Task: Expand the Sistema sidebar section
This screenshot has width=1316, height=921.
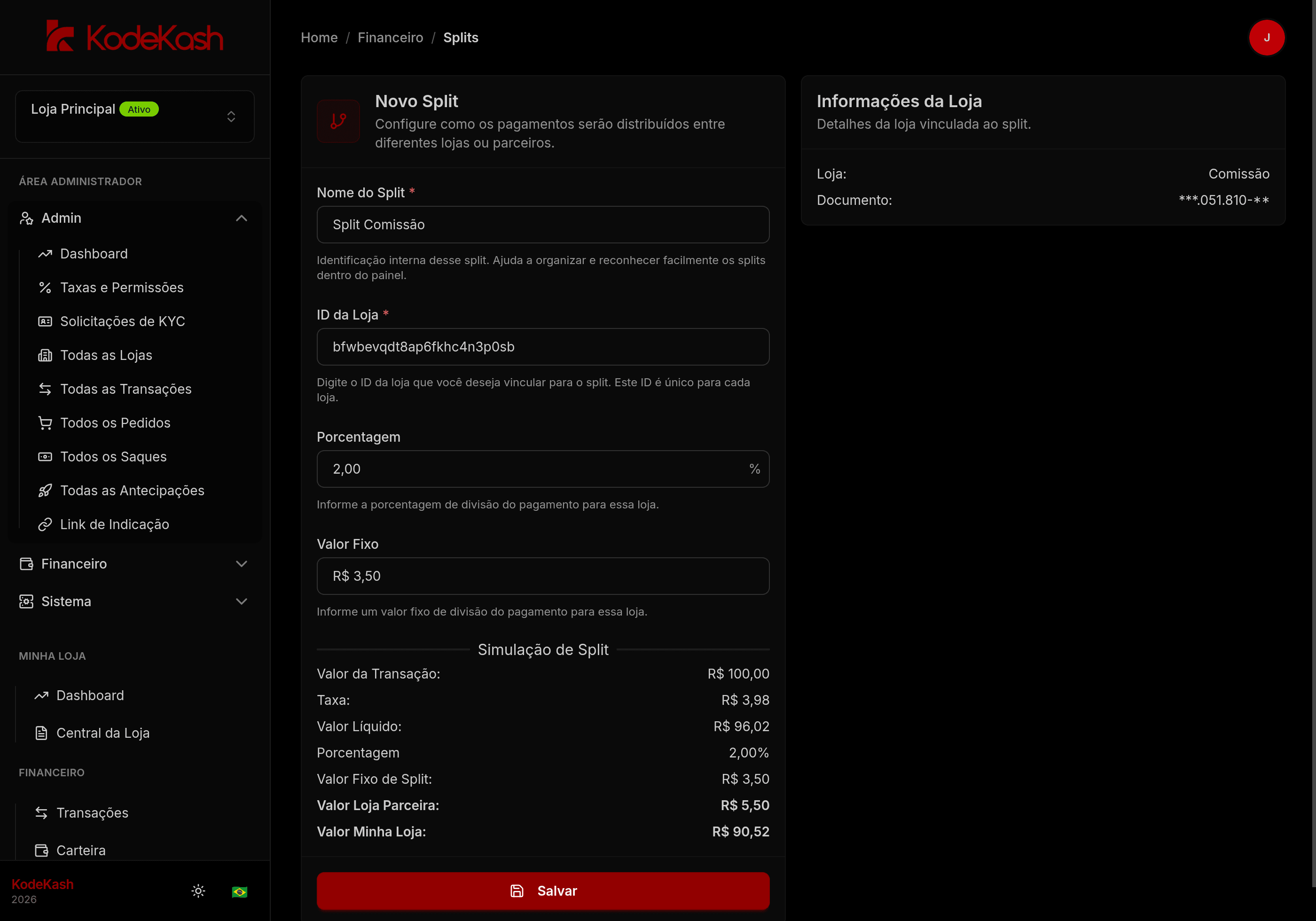Action: [135, 602]
